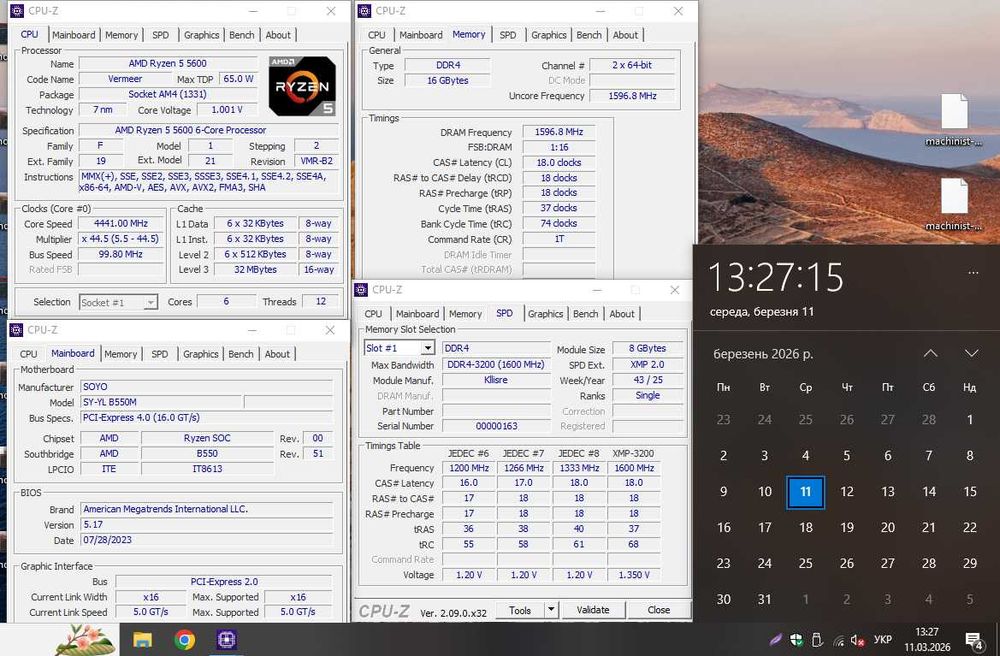Screen dimensions: 1000x656
Task: Go to previous month with up chevron
Action: pos(930,353)
